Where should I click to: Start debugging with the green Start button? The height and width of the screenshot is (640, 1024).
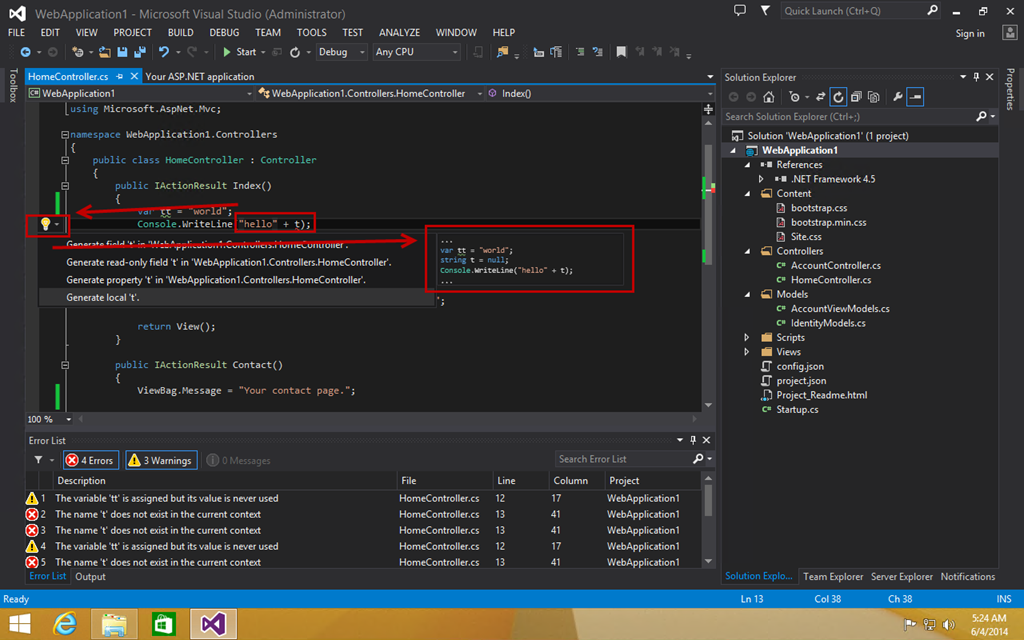(240, 52)
